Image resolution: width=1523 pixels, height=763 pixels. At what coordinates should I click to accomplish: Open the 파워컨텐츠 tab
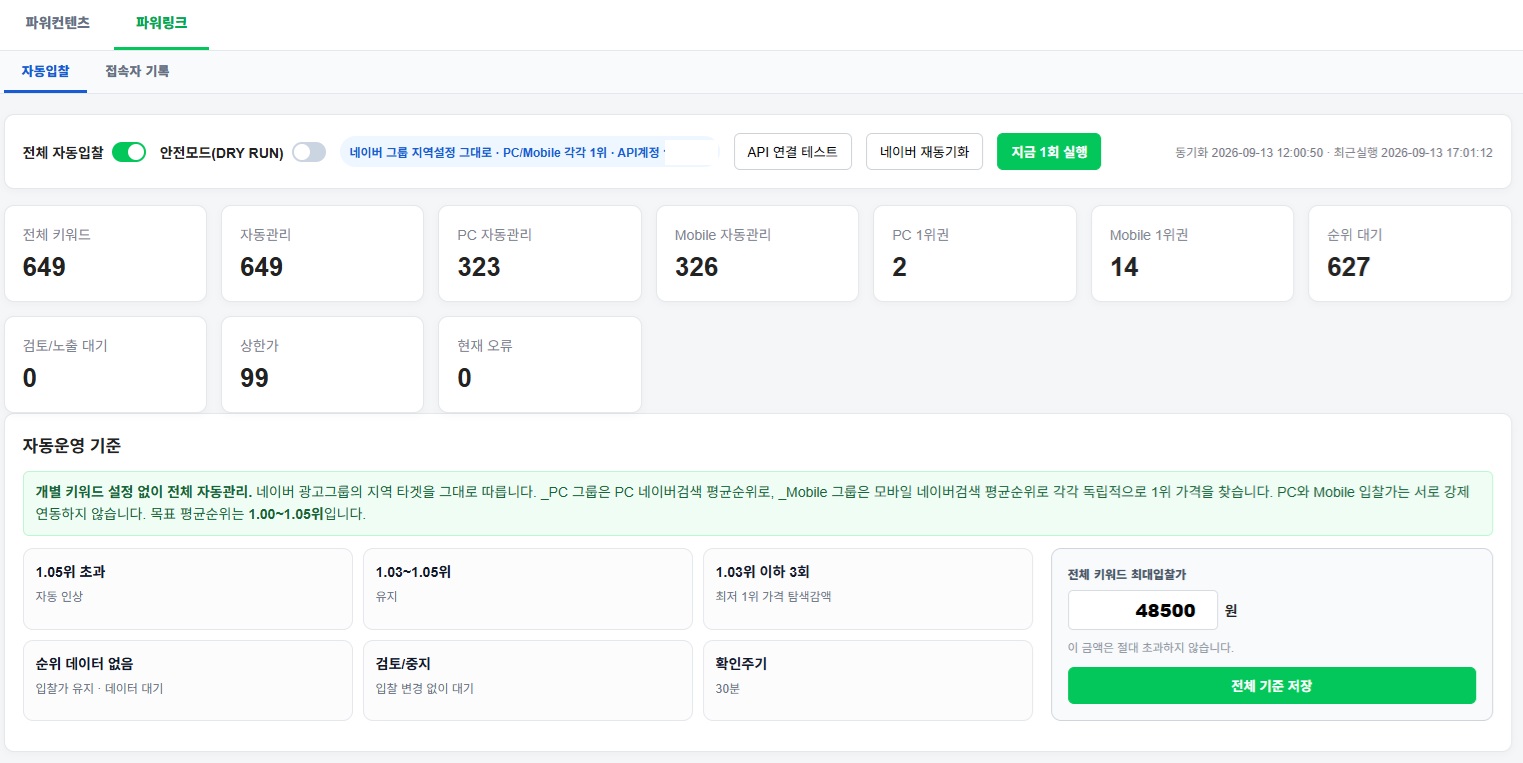click(x=57, y=22)
